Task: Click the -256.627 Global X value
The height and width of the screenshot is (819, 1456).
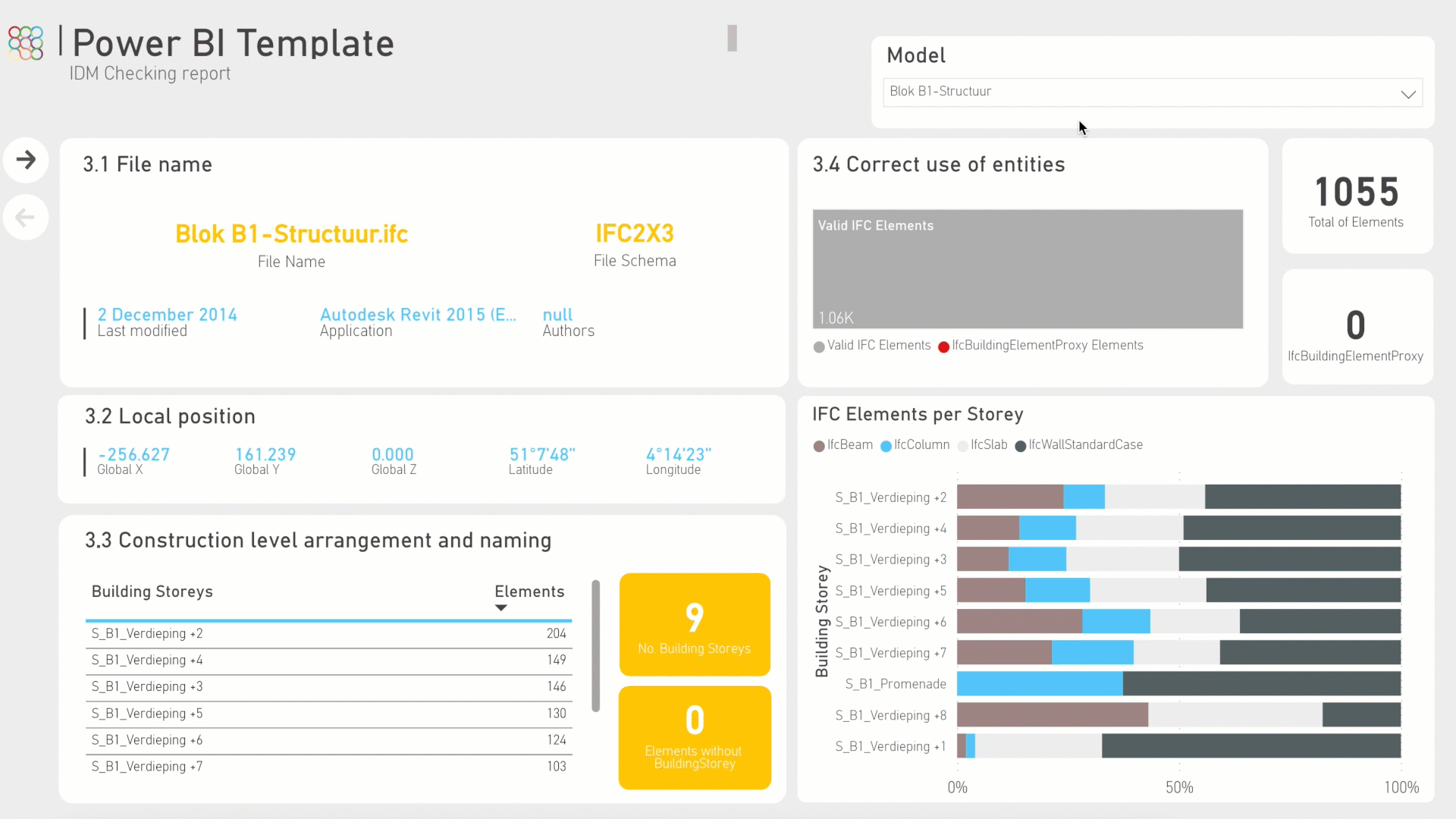Action: point(133,454)
